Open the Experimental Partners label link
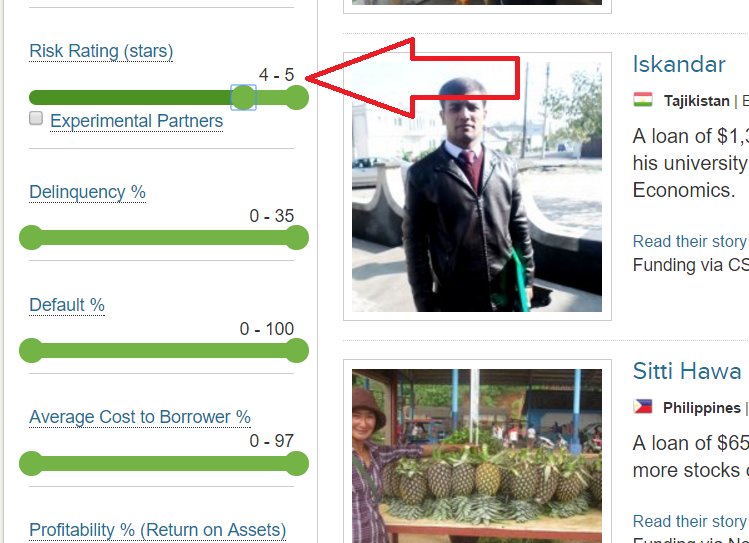 (137, 121)
